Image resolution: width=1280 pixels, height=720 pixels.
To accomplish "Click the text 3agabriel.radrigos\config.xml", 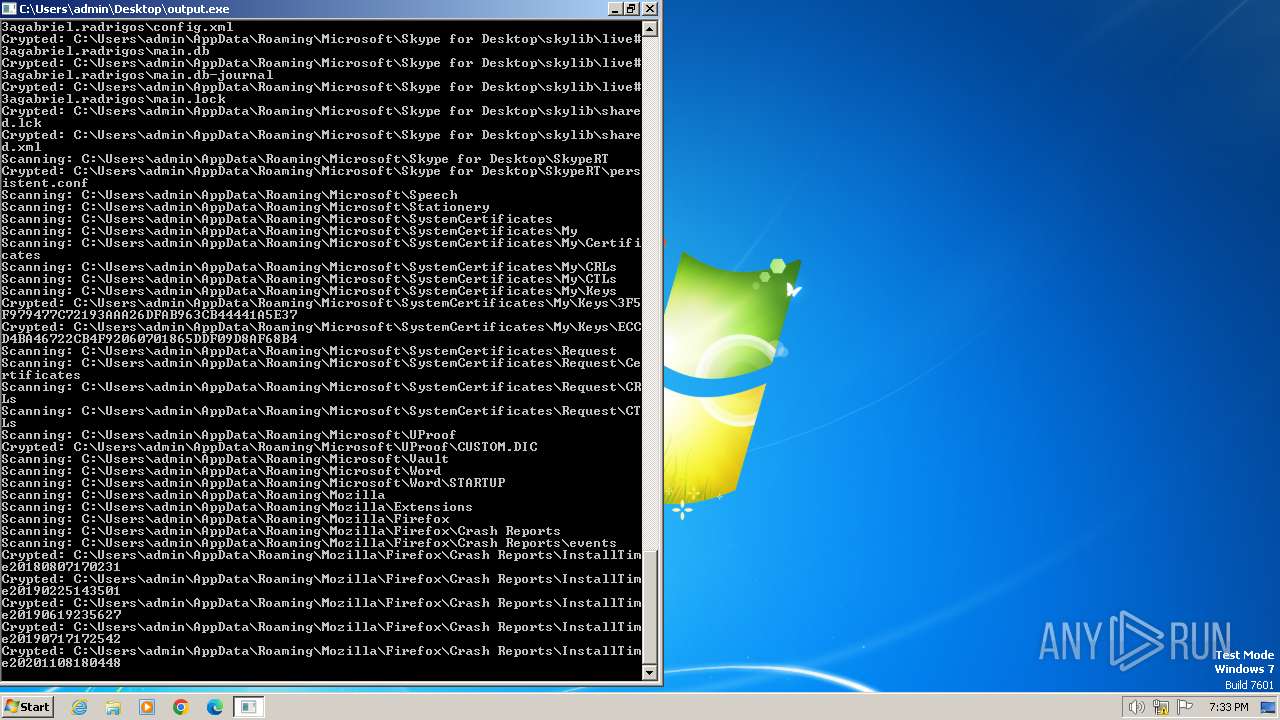I will coord(117,27).
